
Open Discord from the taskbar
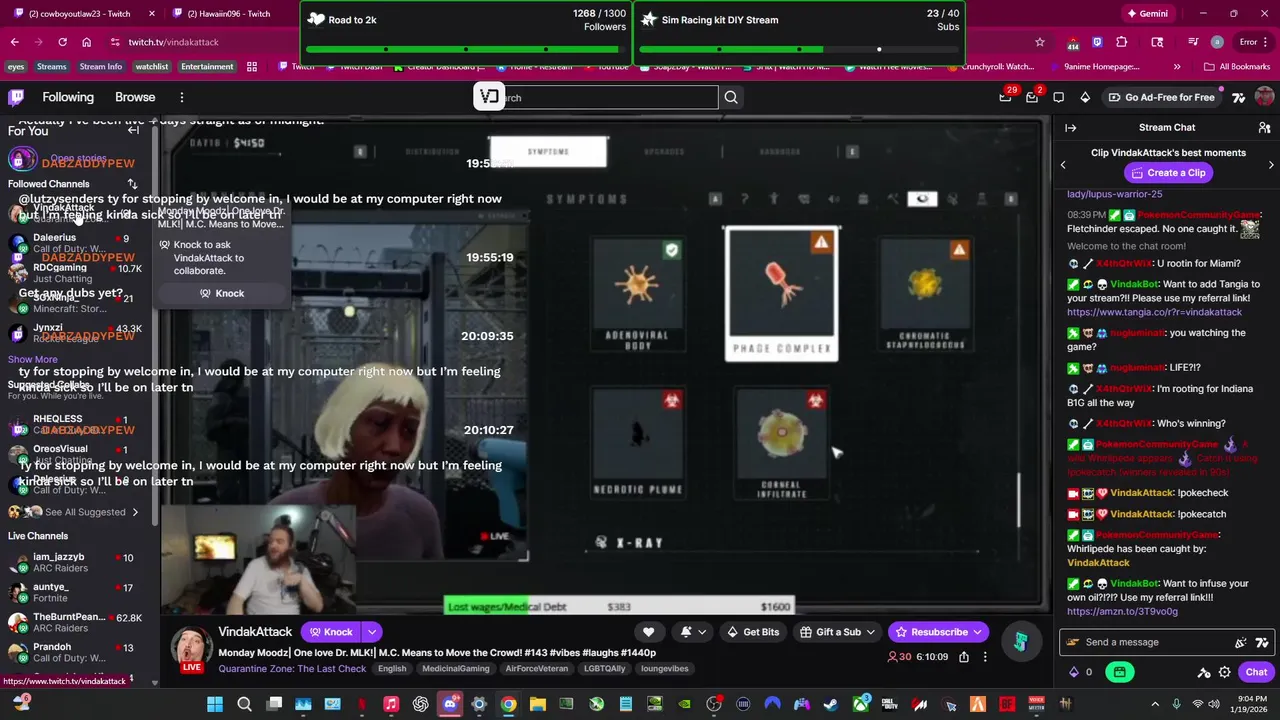tap(450, 704)
